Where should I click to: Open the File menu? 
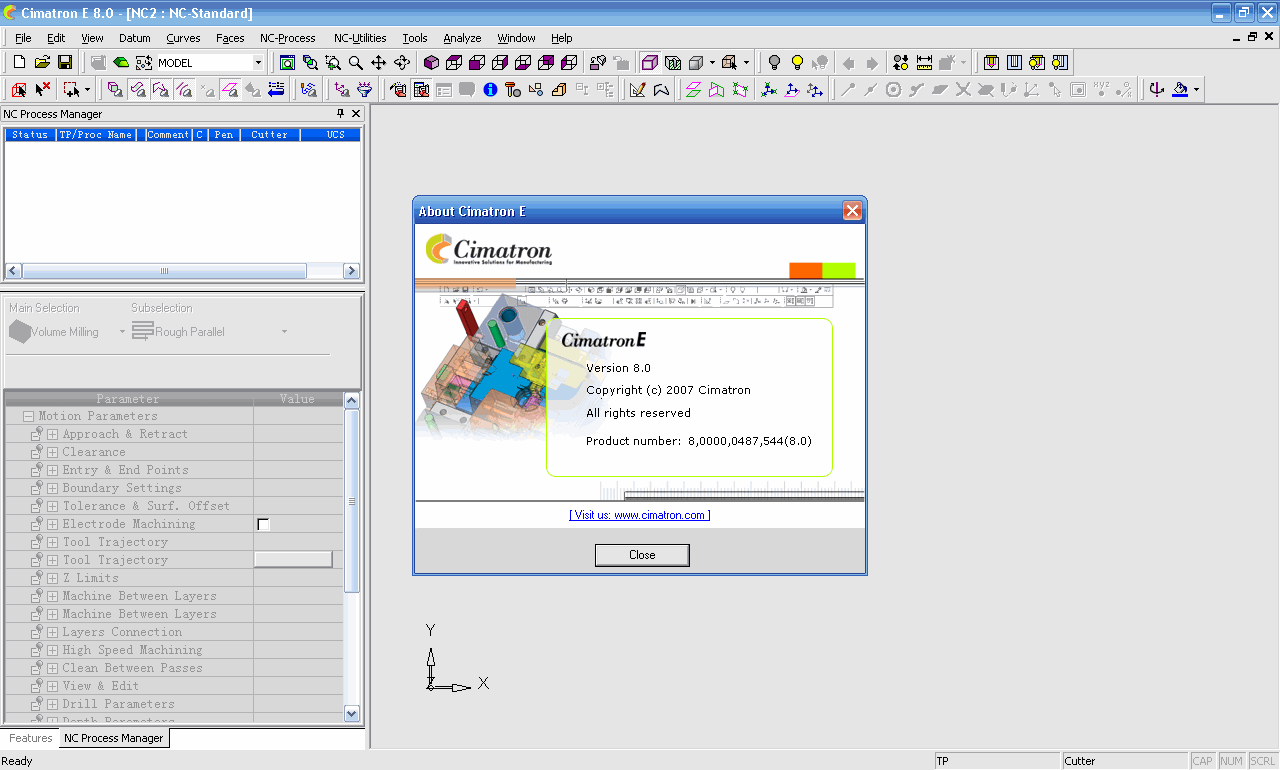point(23,38)
